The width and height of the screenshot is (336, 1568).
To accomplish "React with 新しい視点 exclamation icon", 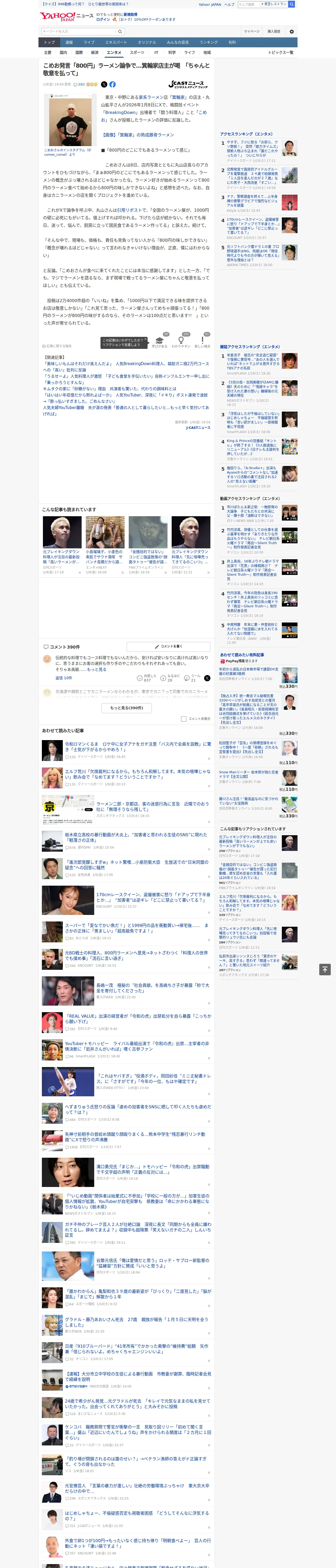I will 203,340.
